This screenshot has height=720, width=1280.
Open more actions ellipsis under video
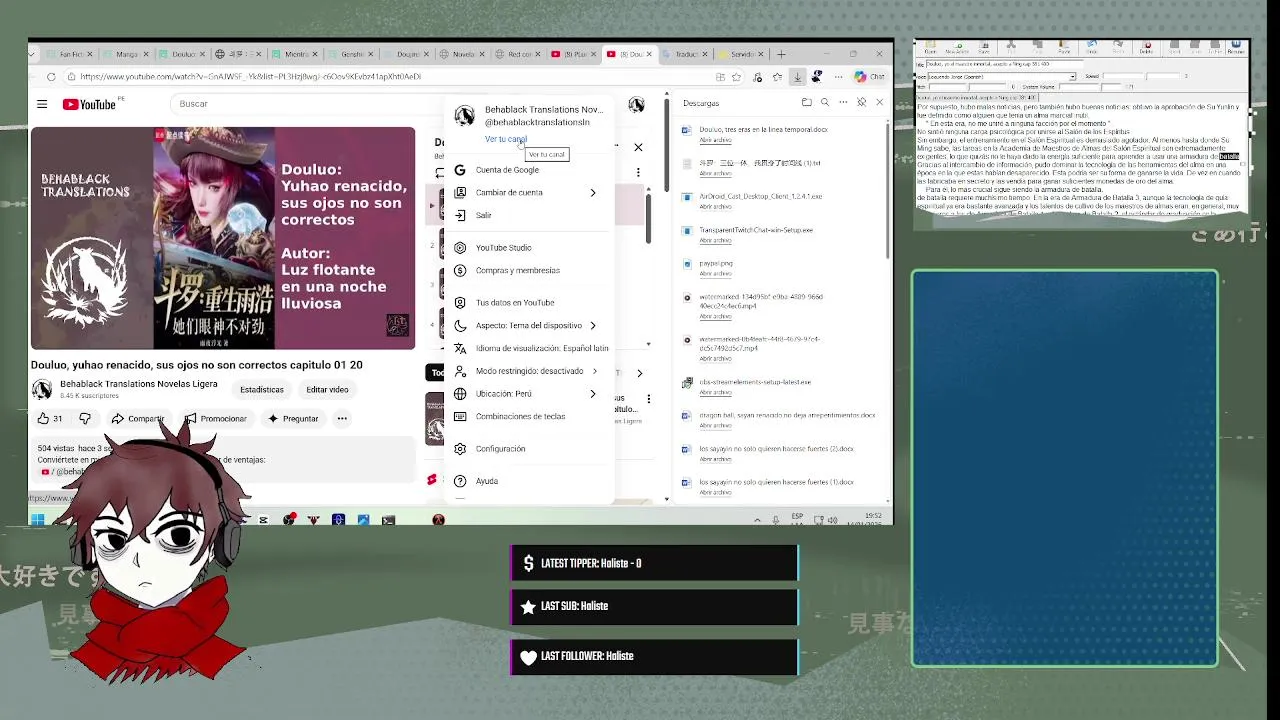pyautogui.click(x=342, y=419)
